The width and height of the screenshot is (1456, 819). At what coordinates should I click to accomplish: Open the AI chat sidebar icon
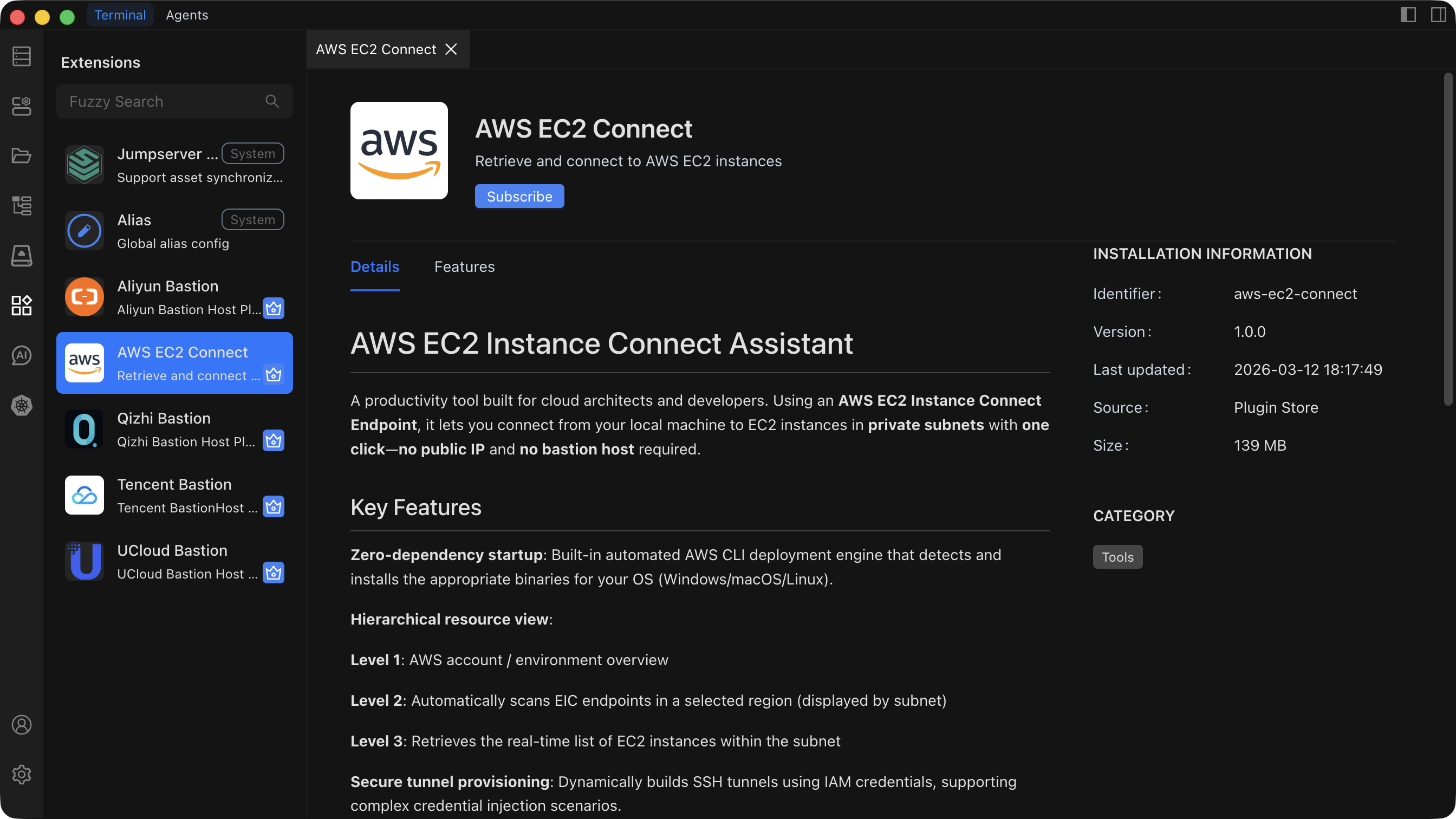[x=22, y=355]
